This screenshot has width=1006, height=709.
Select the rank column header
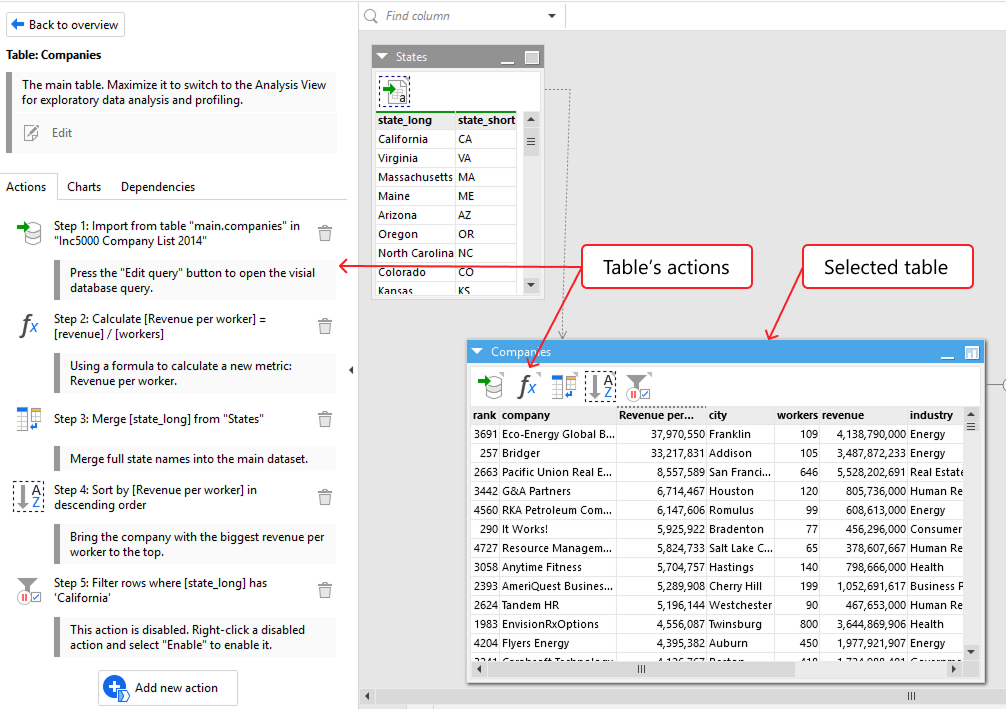pyautogui.click(x=484, y=415)
